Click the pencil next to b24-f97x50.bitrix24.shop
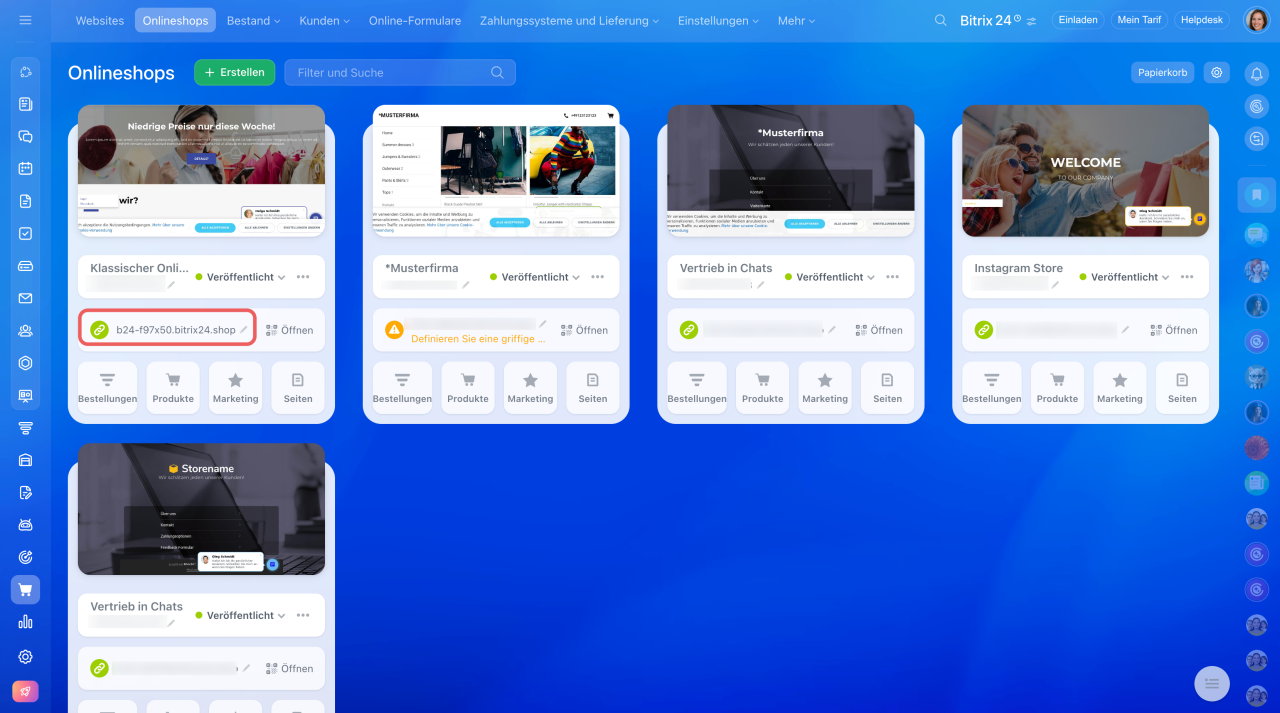This screenshot has width=1280, height=713. pyautogui.click(x=243, y=329)
